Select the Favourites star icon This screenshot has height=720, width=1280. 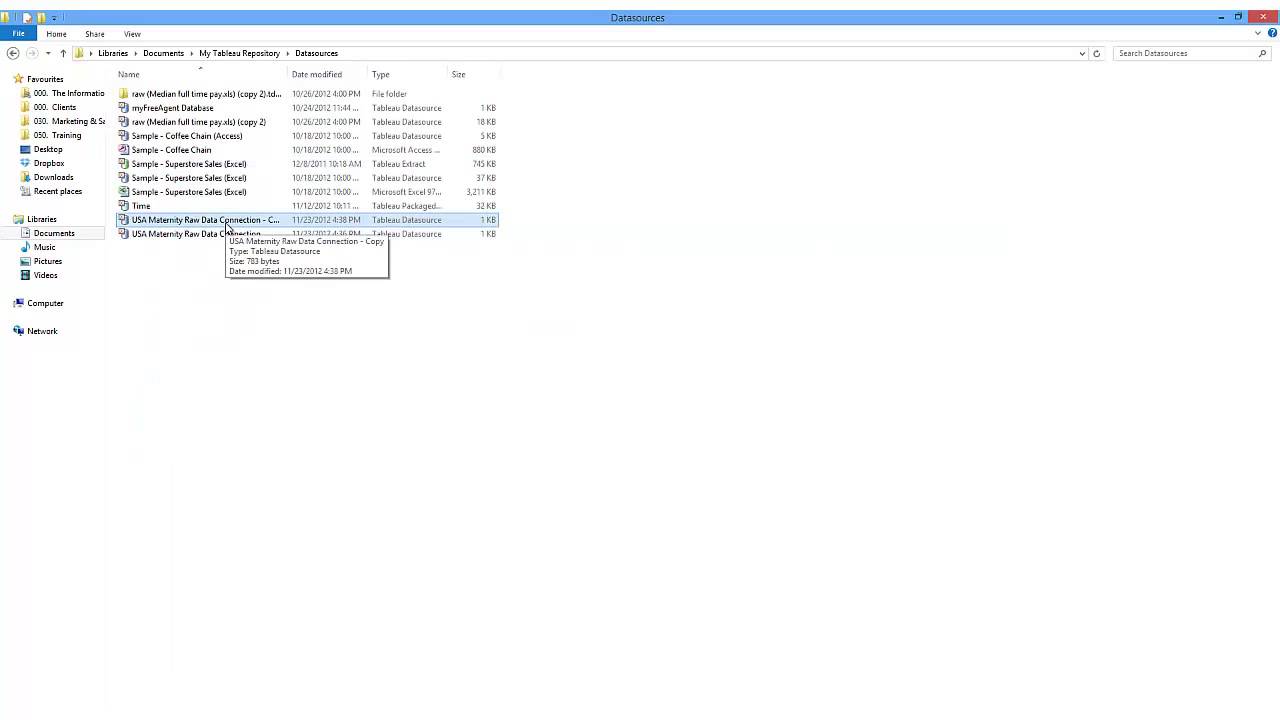(18, 79)
